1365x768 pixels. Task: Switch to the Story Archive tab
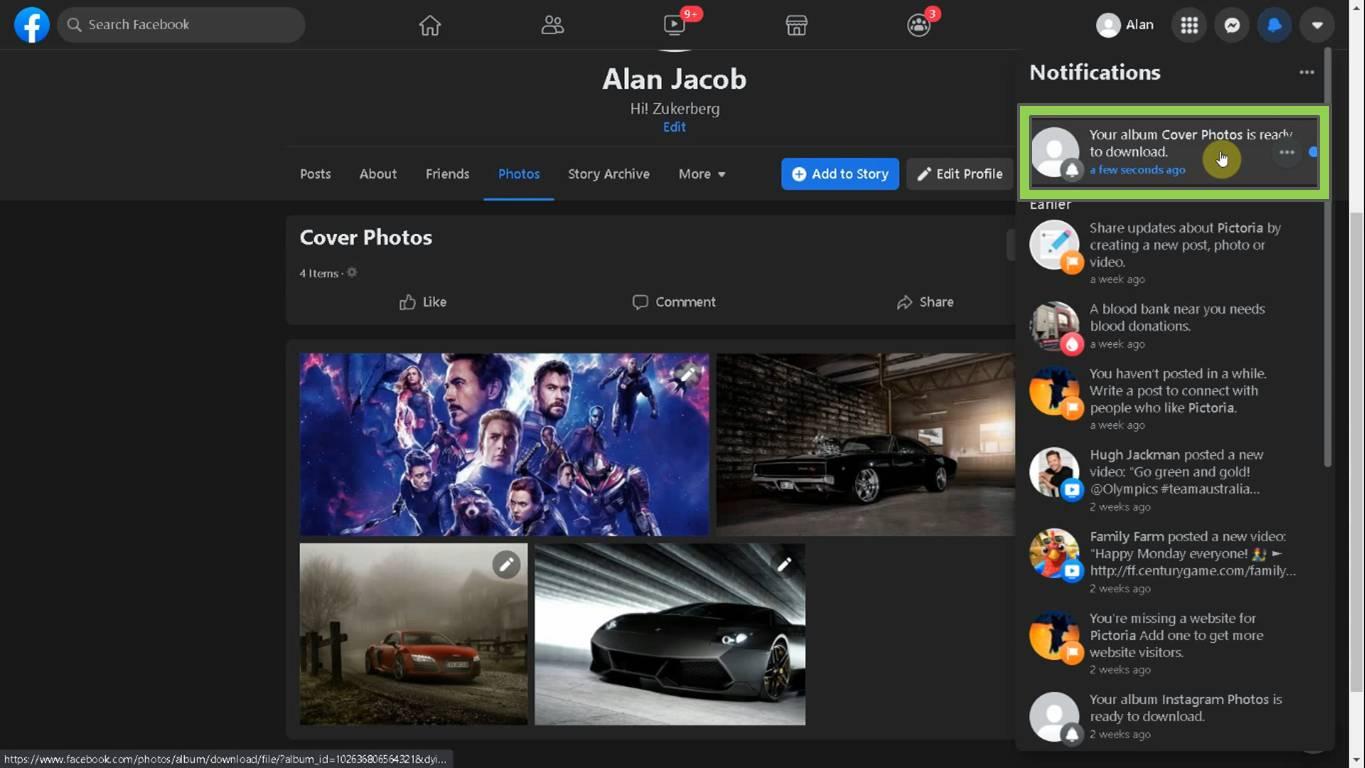pyautogui.click(x=608, y=174)
